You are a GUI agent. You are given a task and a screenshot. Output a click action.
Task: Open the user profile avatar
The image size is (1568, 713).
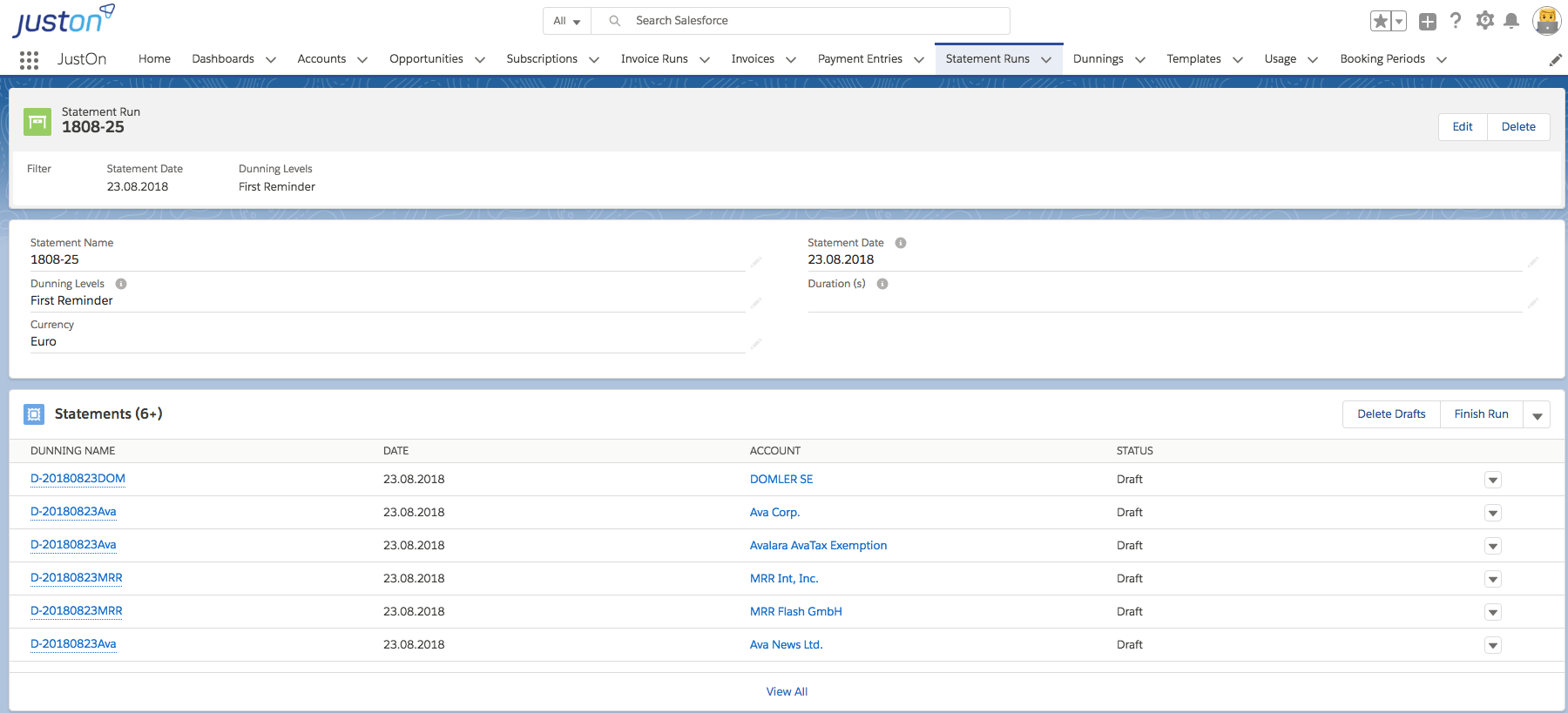(x=1546, y=21)
